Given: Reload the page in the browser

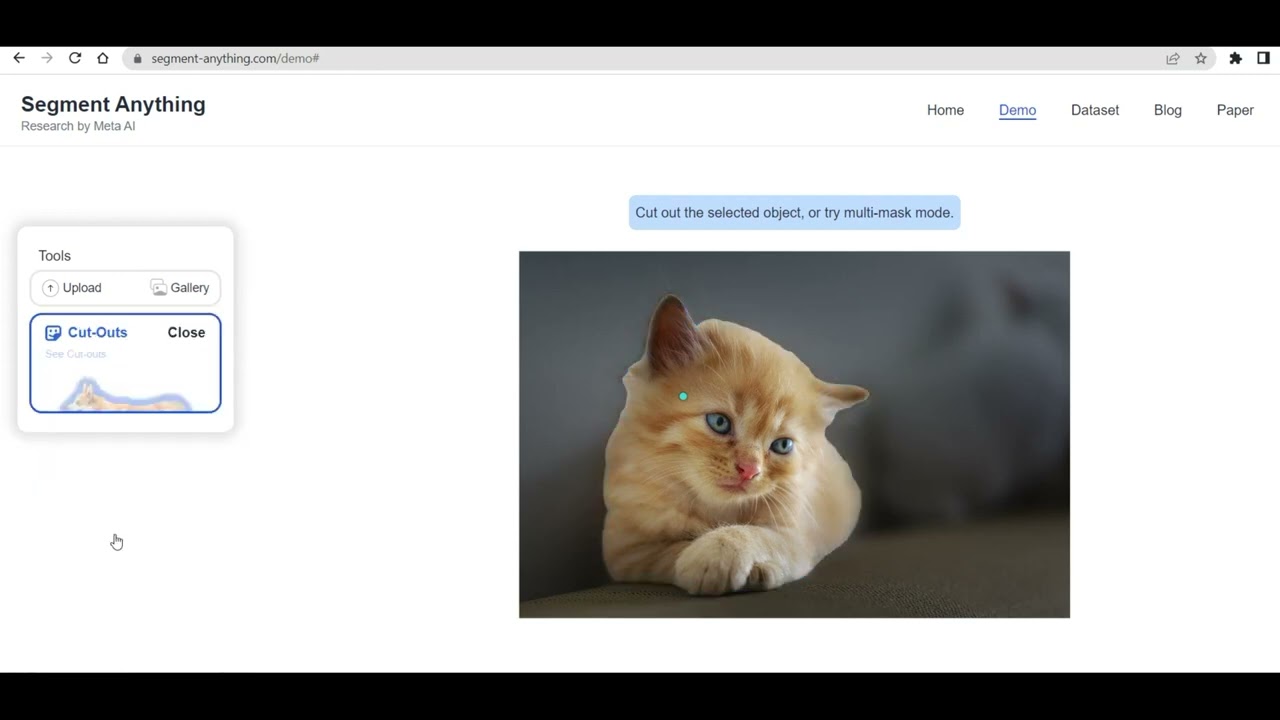Looking at the screenshot, I should tap(75, 59).
